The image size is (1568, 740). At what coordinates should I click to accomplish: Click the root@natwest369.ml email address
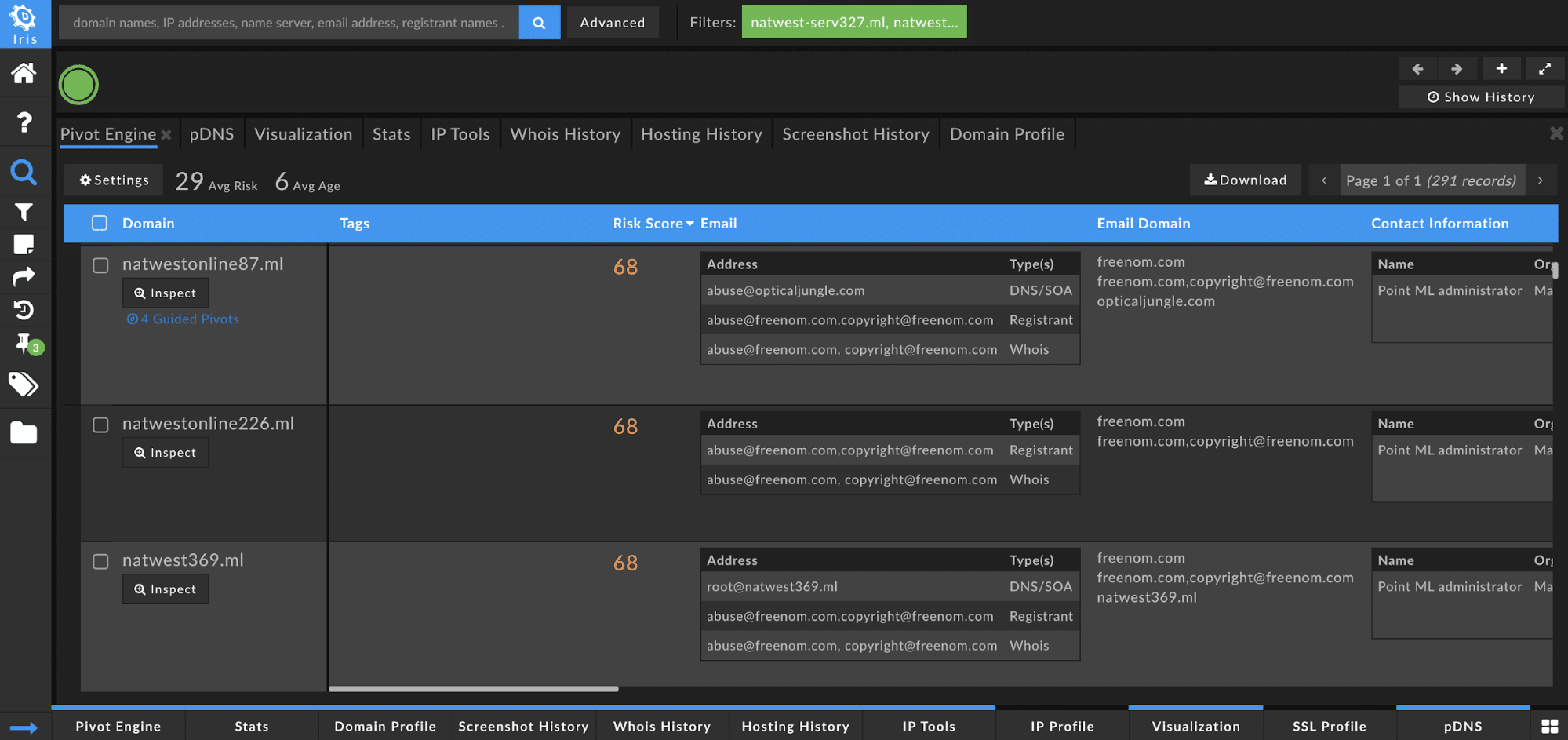[x=772, y=587]
